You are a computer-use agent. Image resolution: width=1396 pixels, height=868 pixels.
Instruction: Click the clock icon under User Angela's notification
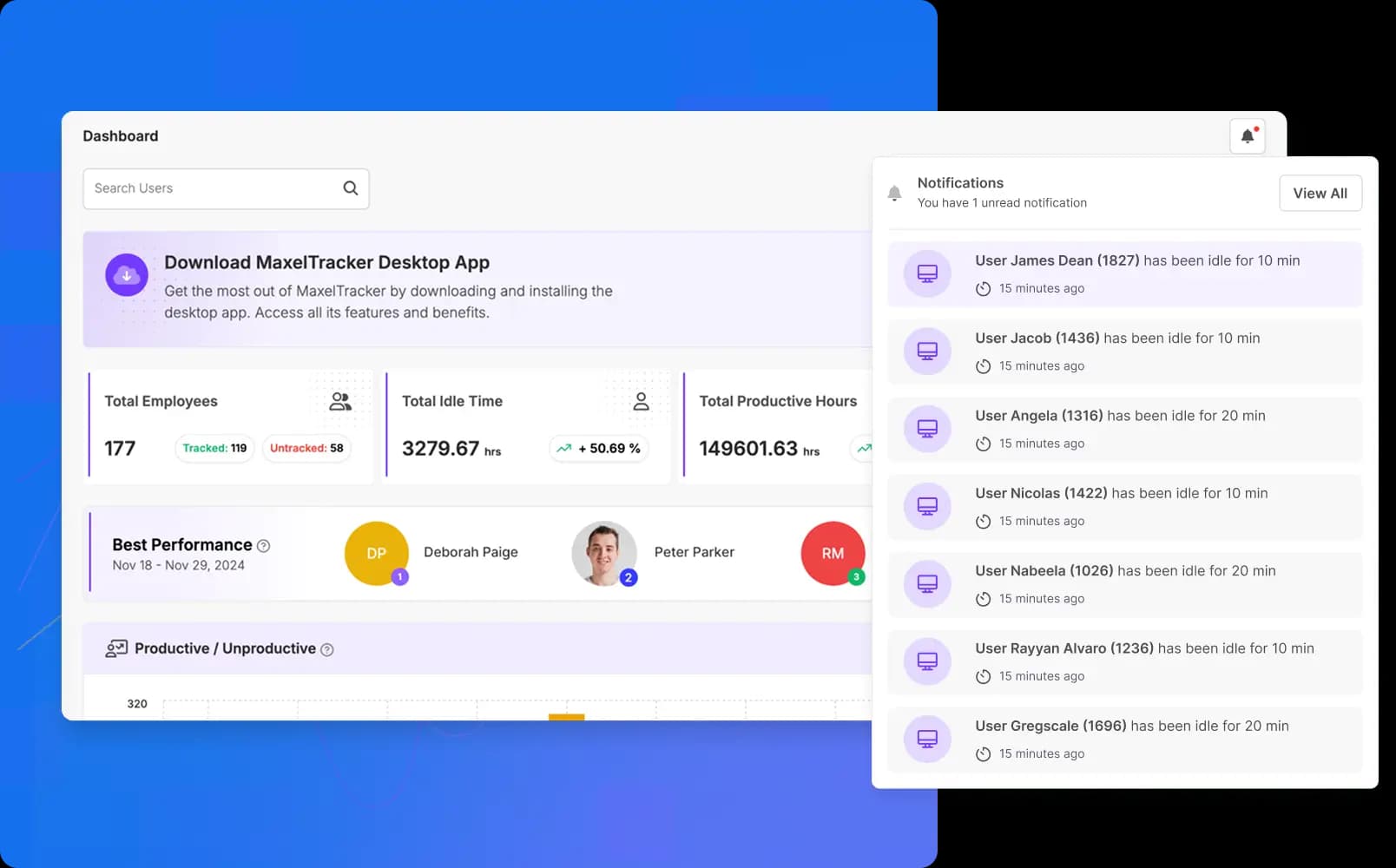tap(983, 444)
